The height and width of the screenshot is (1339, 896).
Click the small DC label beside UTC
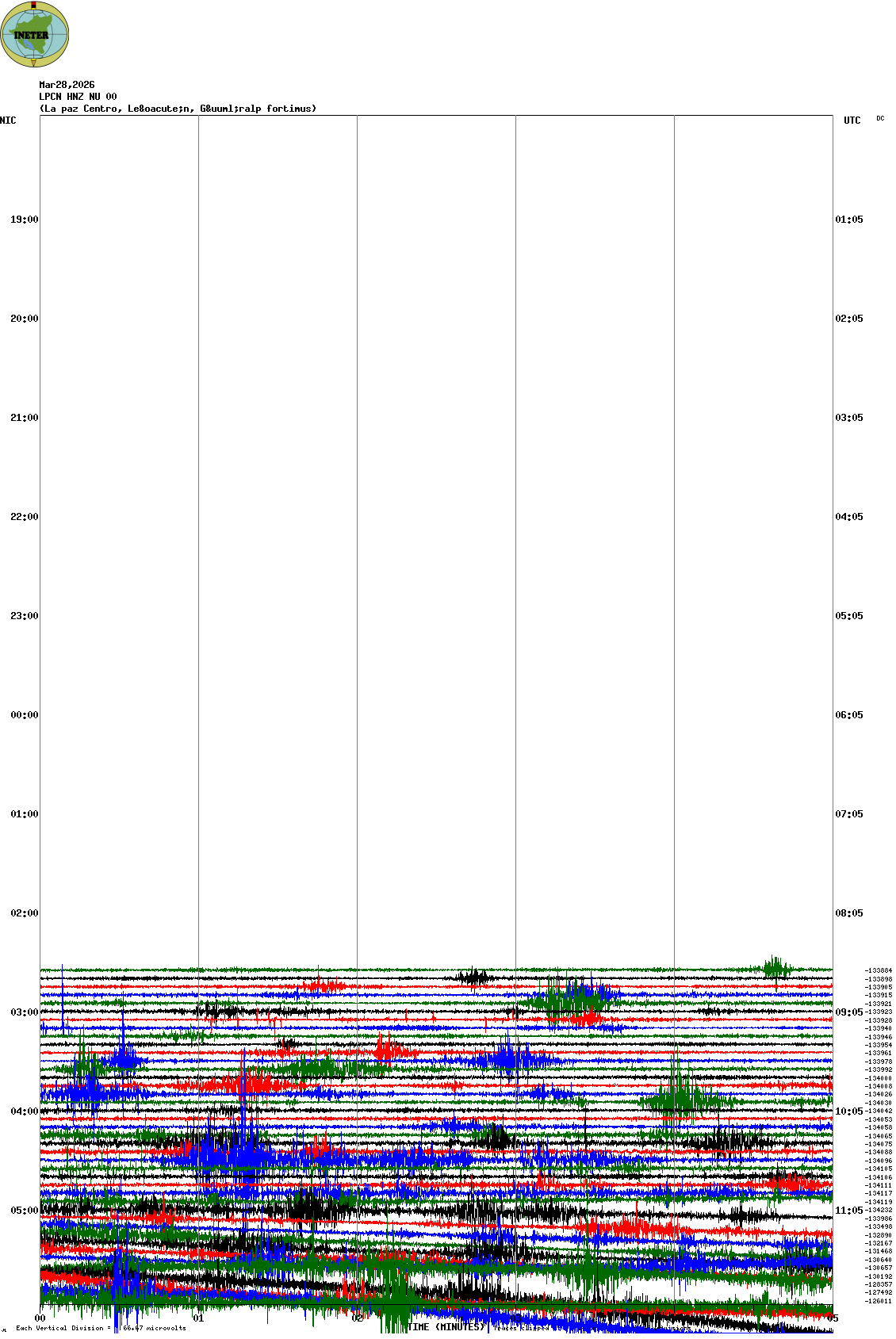880,119
